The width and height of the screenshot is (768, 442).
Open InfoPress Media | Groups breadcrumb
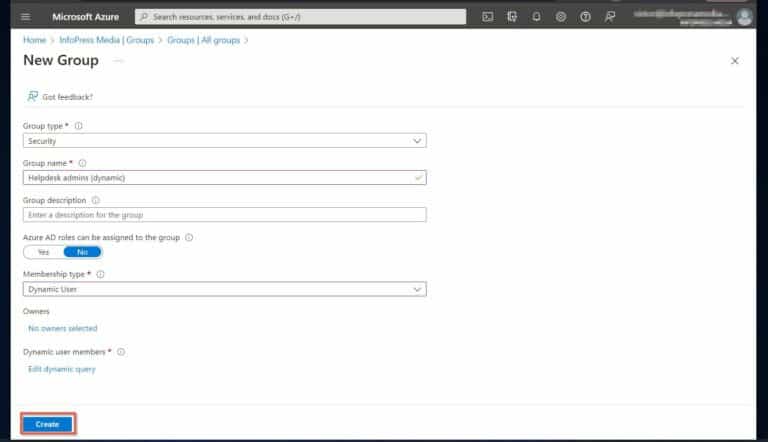(x=106, y=40)
